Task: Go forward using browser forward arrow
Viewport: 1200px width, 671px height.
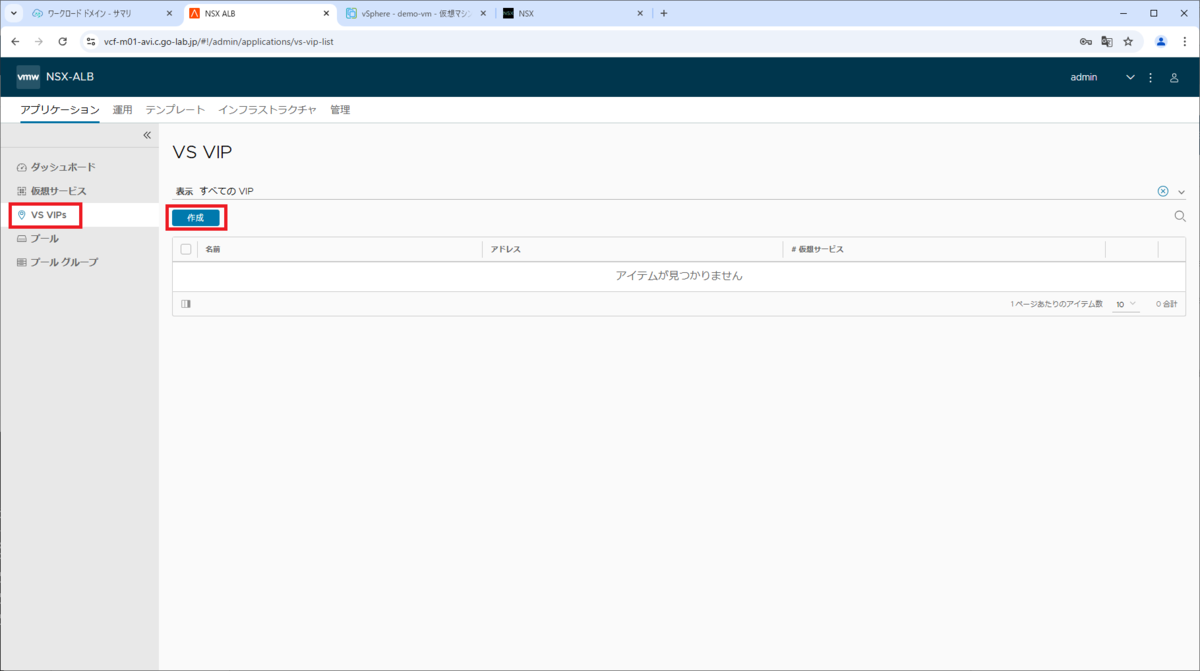Action: [x=39, y=42]
